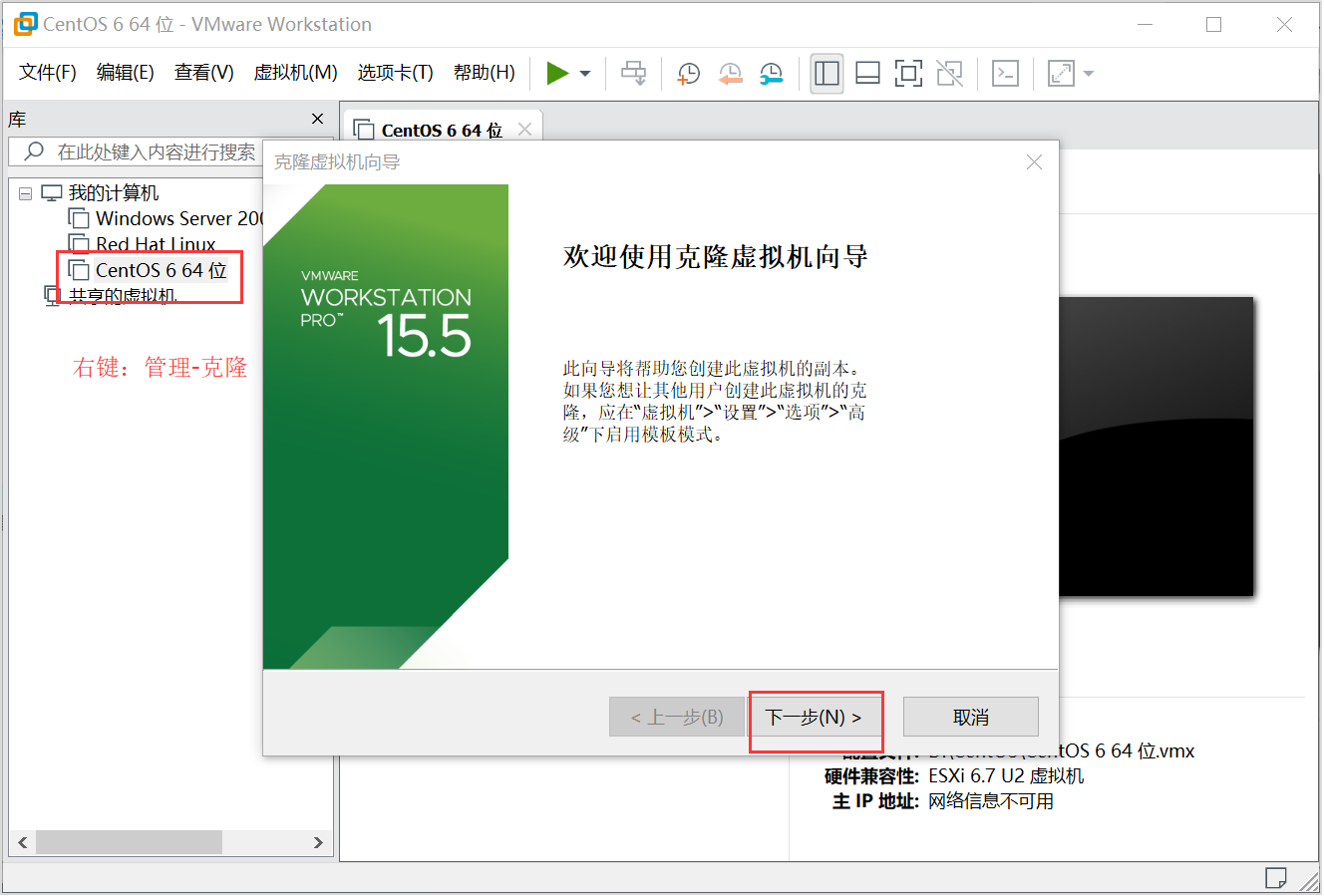Click the library scrollbar right arrow

coord(318,842)
